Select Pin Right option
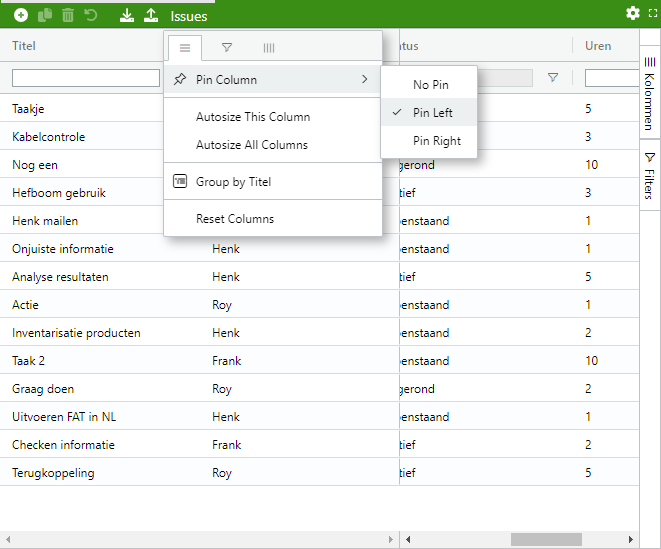661x549 pixels. tap(430, 141)
